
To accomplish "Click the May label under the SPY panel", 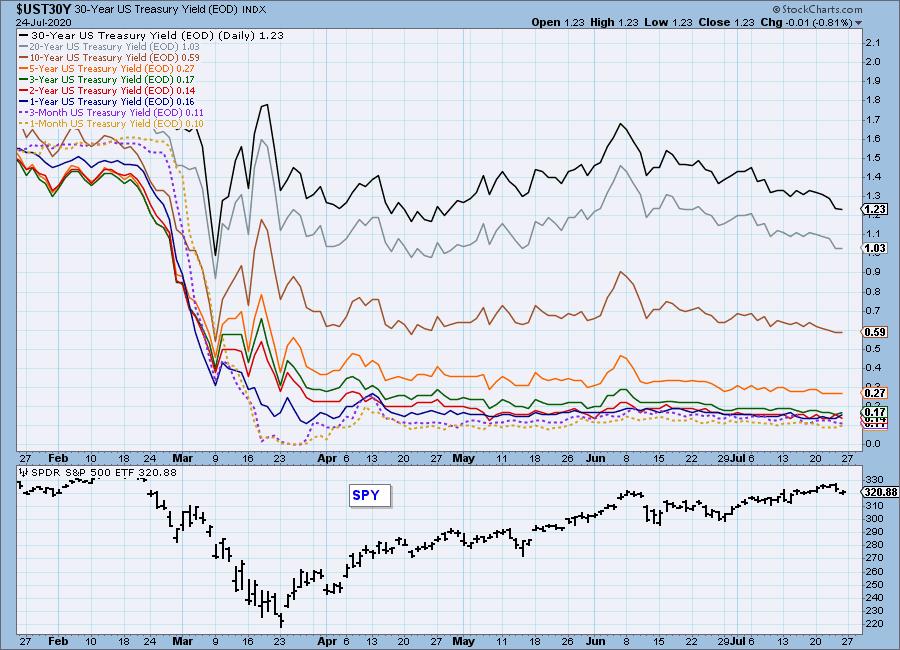I will (x=463, y=641).
